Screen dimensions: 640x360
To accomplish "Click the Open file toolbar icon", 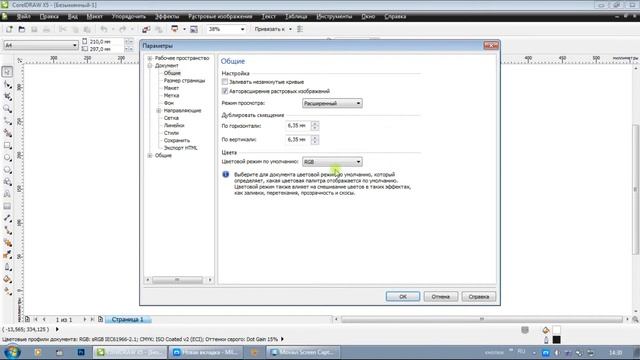I will tap(22, 29).
